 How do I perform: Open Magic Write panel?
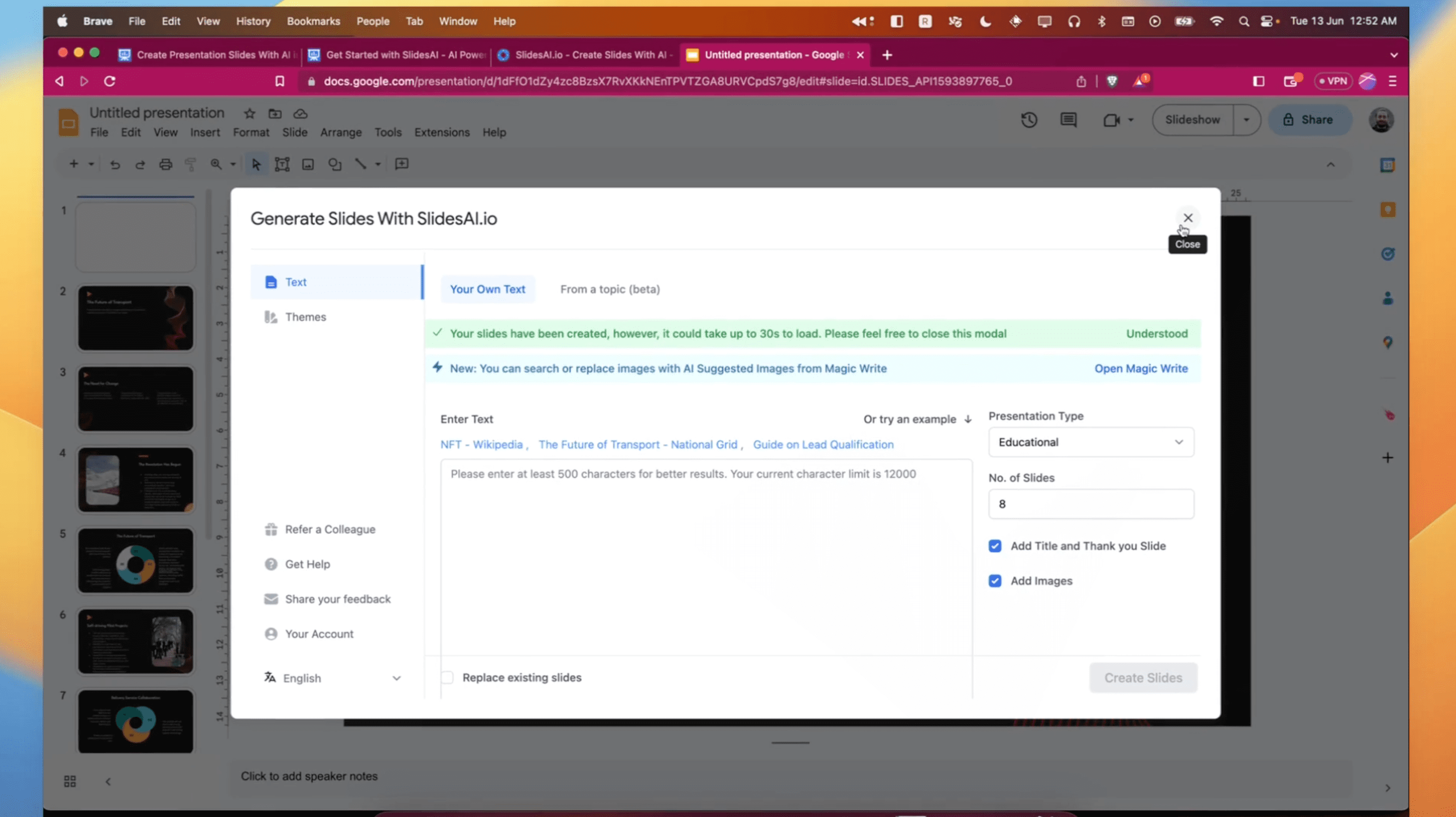point(1141,368)
